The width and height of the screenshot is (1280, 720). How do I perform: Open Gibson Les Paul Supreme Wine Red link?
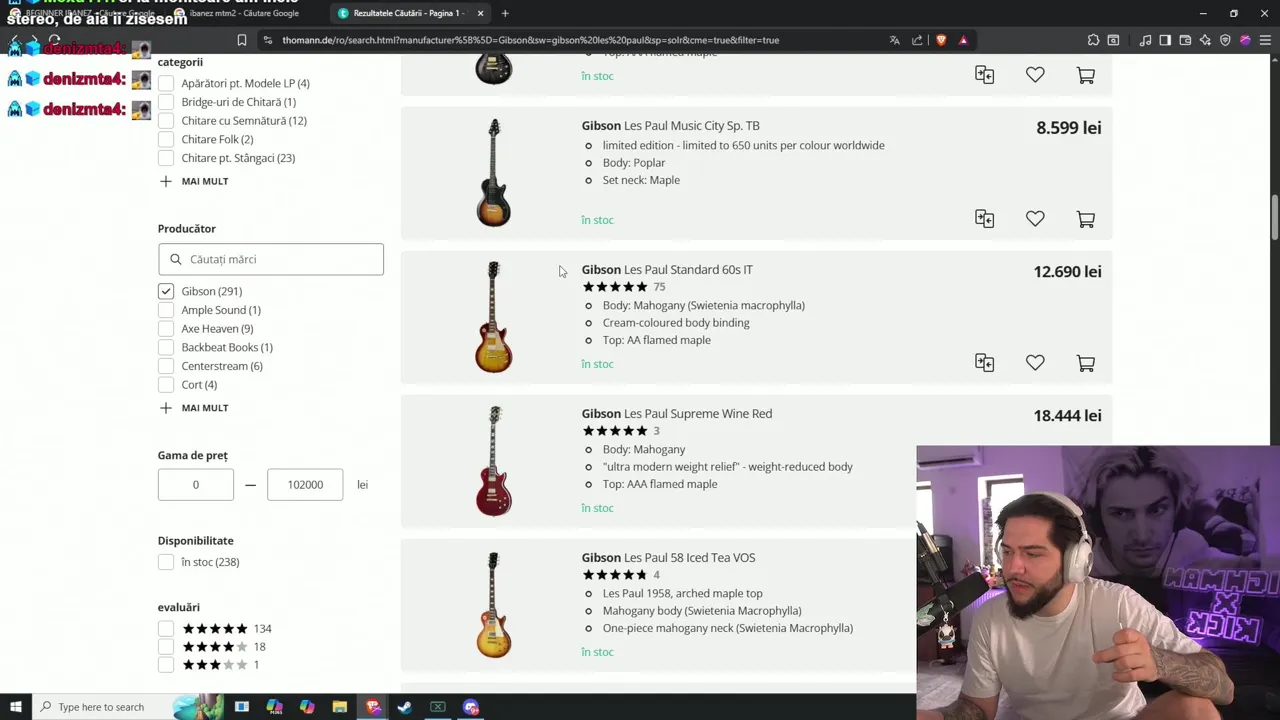tap(677, 414)
